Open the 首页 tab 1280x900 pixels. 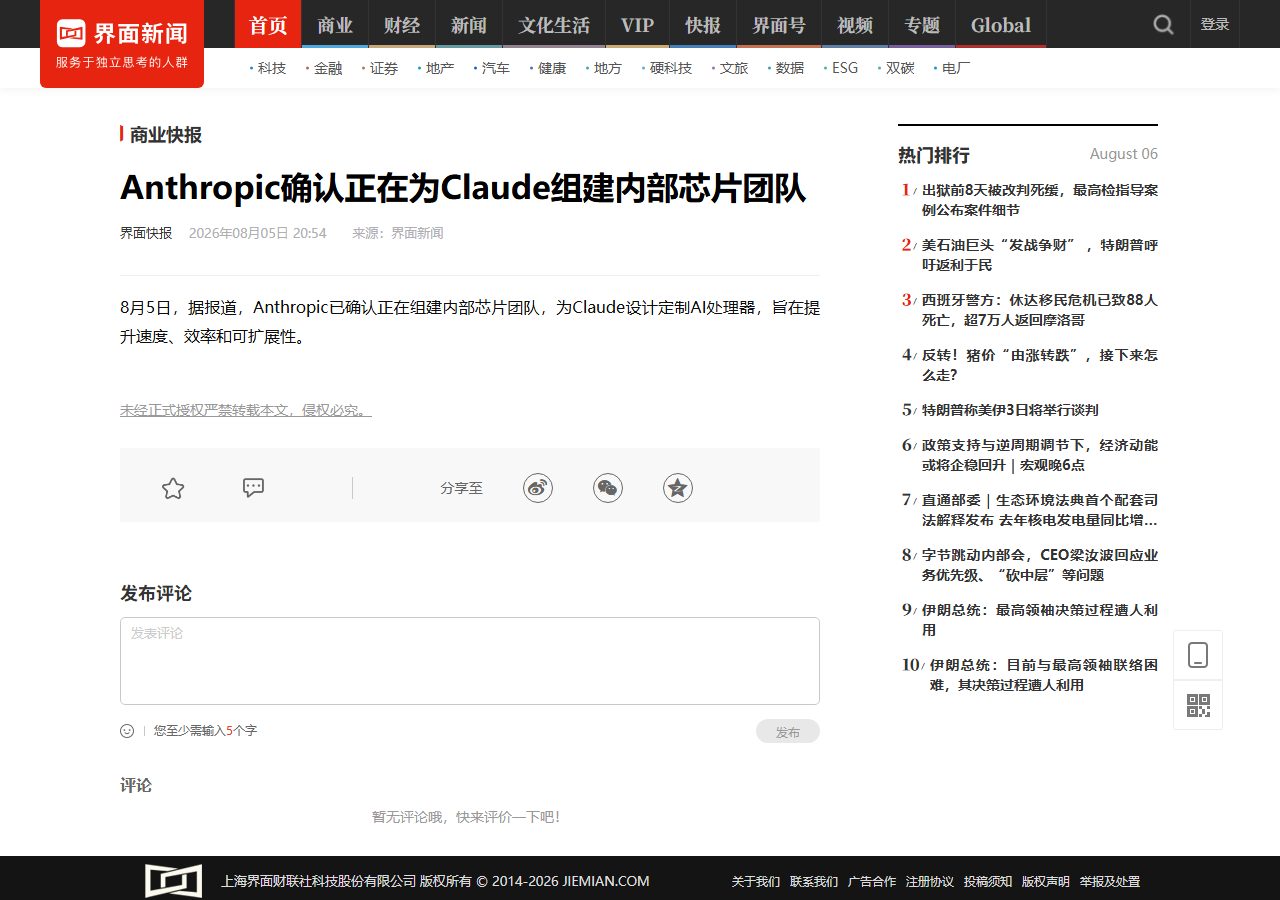[268, 24]
